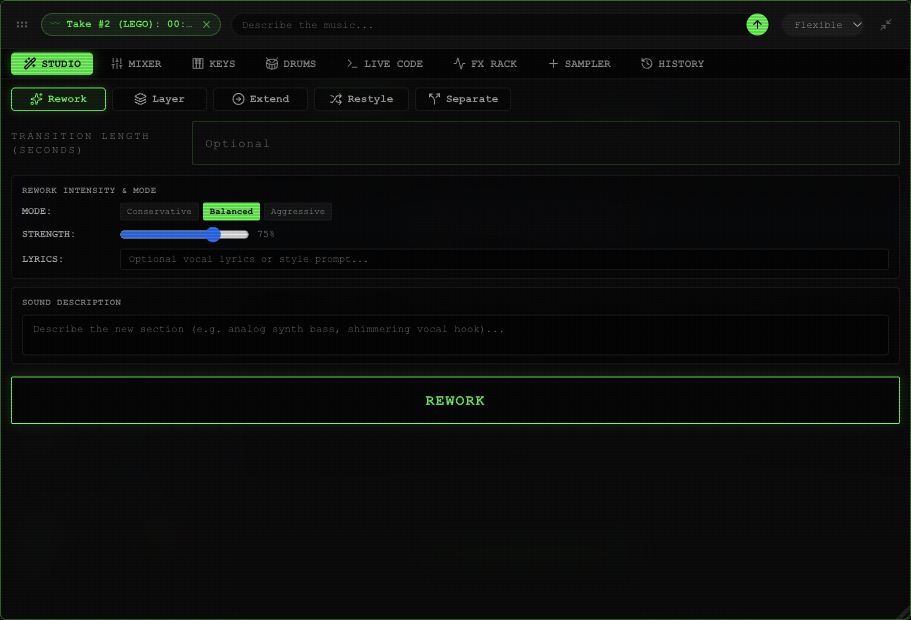Click the TRANSITION LENGTH (SECONDS) label
The height and width of the screenshot is (620, 911).
pyautogui.click(x=80, y=143)
